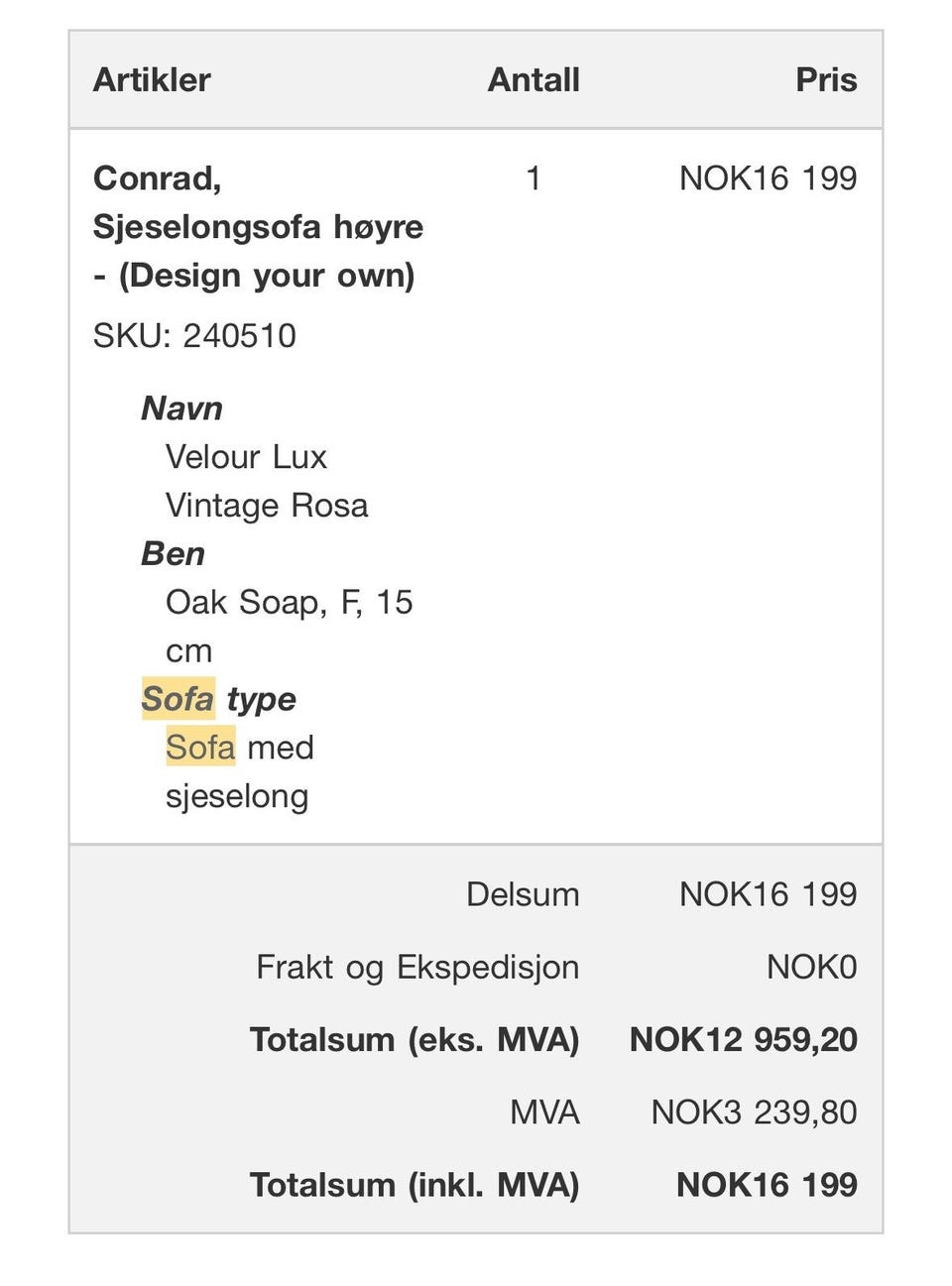
Task: Click the Totalsum (inkl. MVA) label
Action: pos(415,1184)
